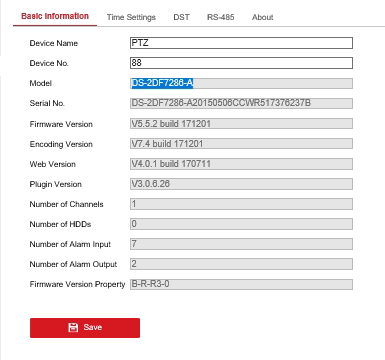Open the About tab
This screenshot has width=385, height=360.
pyautogui.click(x=263, y=17)
